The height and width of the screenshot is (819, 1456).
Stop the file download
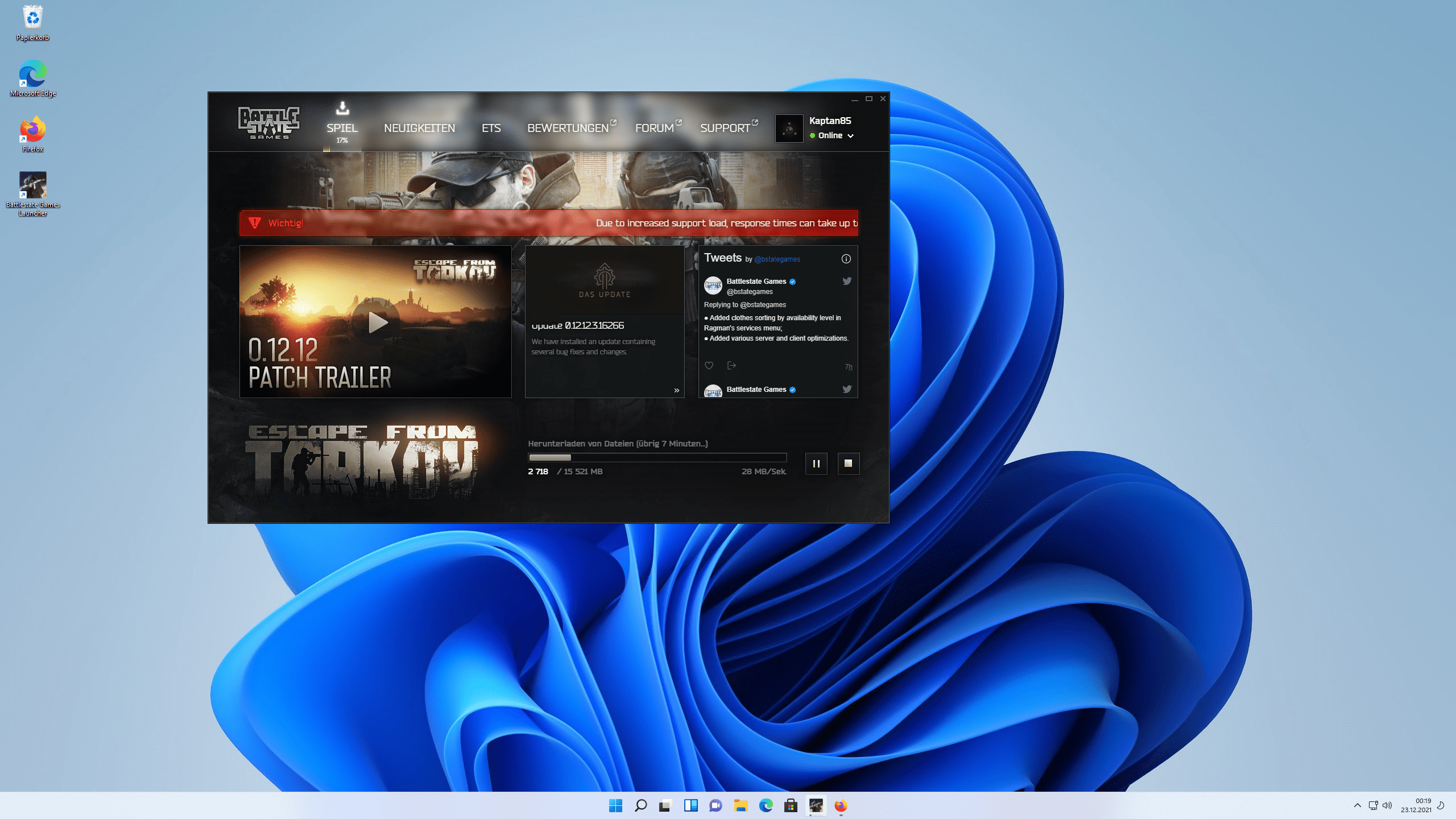848,464
